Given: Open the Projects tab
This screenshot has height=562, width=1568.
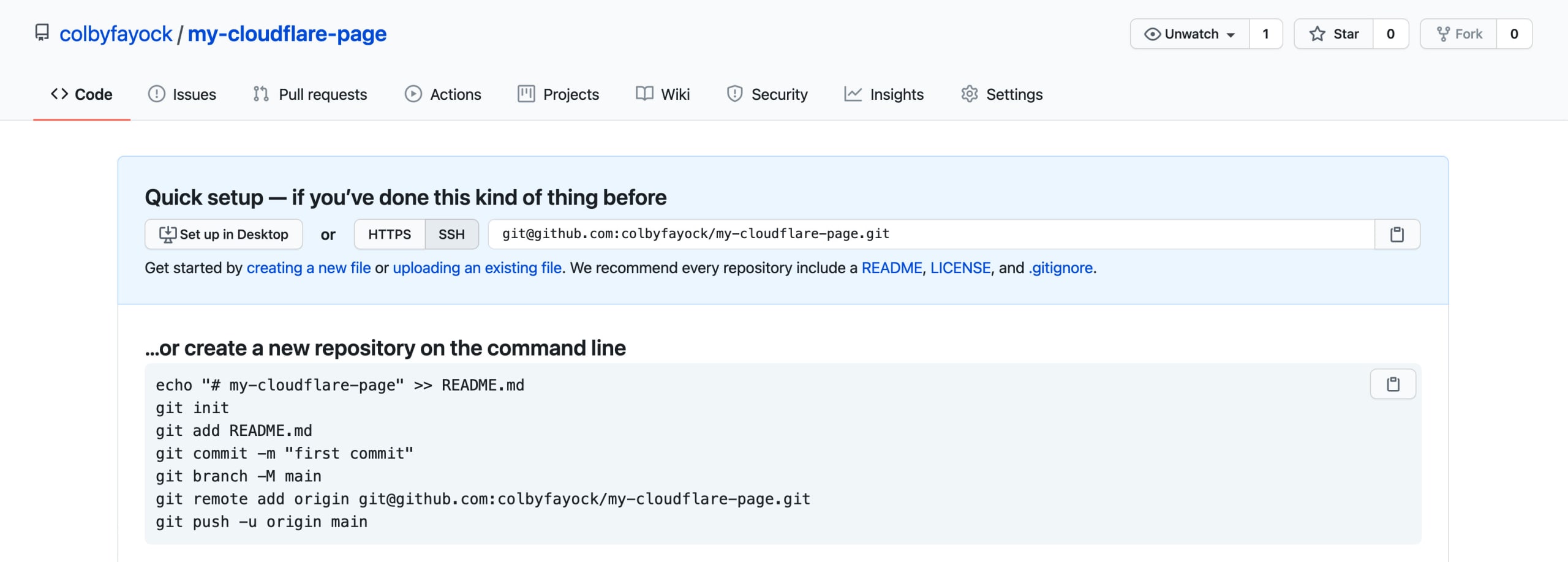Looking at the screenshot, I should (x=558, y=94).
